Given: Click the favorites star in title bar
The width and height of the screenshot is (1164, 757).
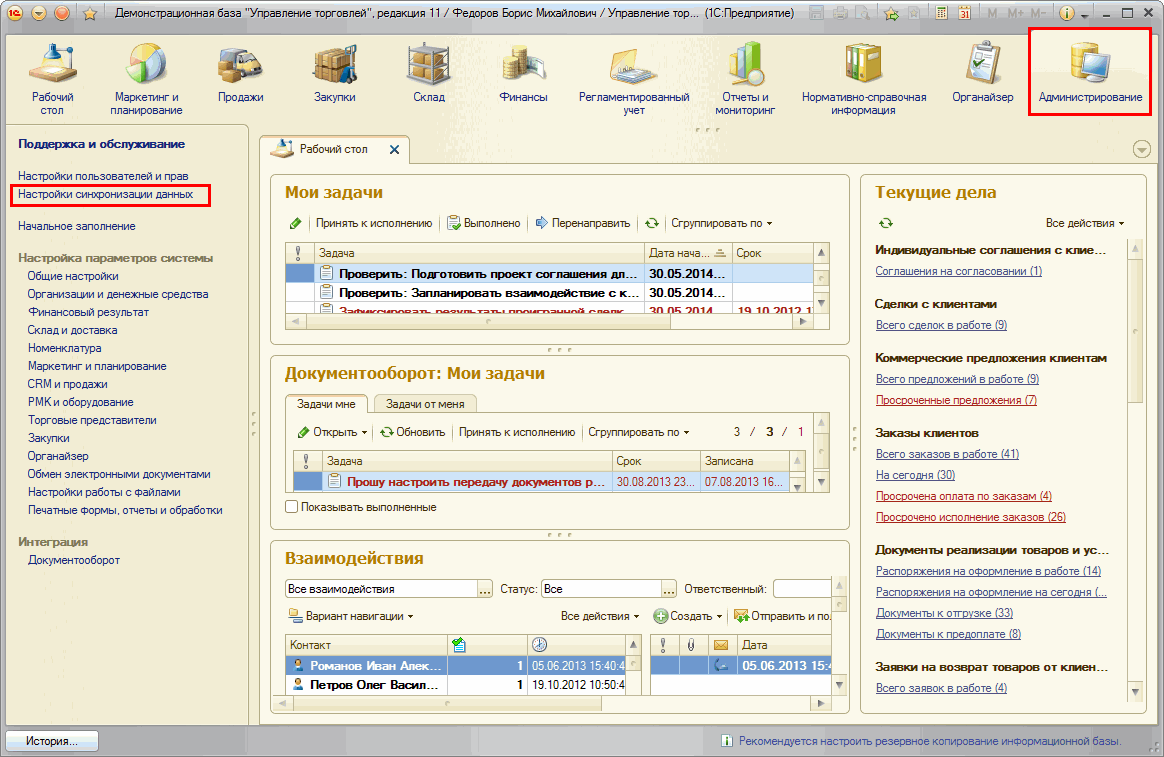Looking at the screenshot, I should [x=90, y=13].
